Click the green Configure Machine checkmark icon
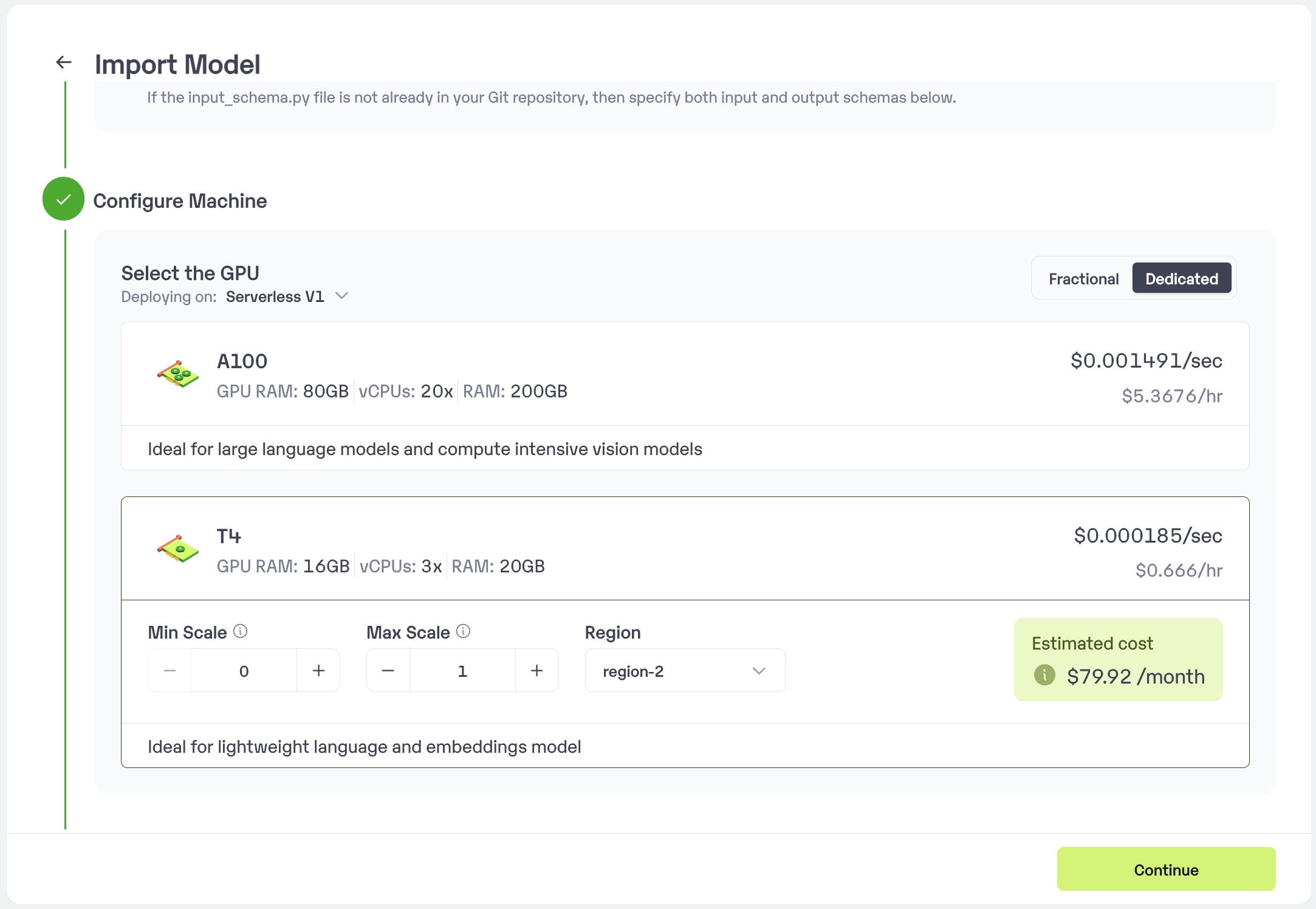 point(63,199)
